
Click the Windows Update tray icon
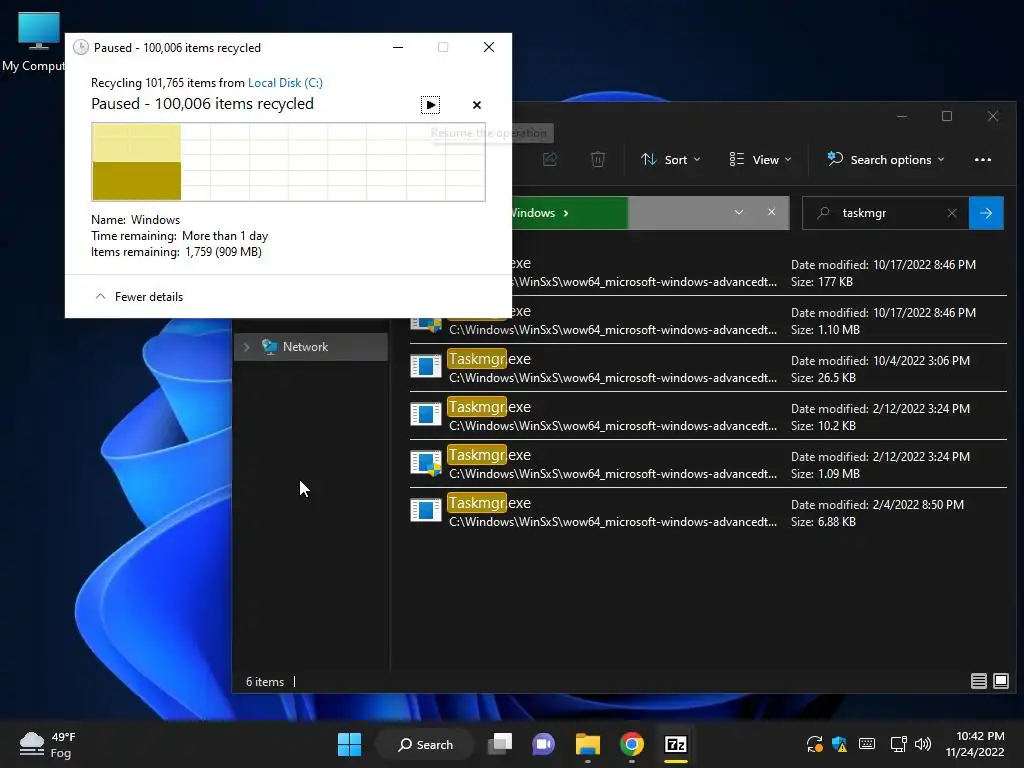(814, 744)
